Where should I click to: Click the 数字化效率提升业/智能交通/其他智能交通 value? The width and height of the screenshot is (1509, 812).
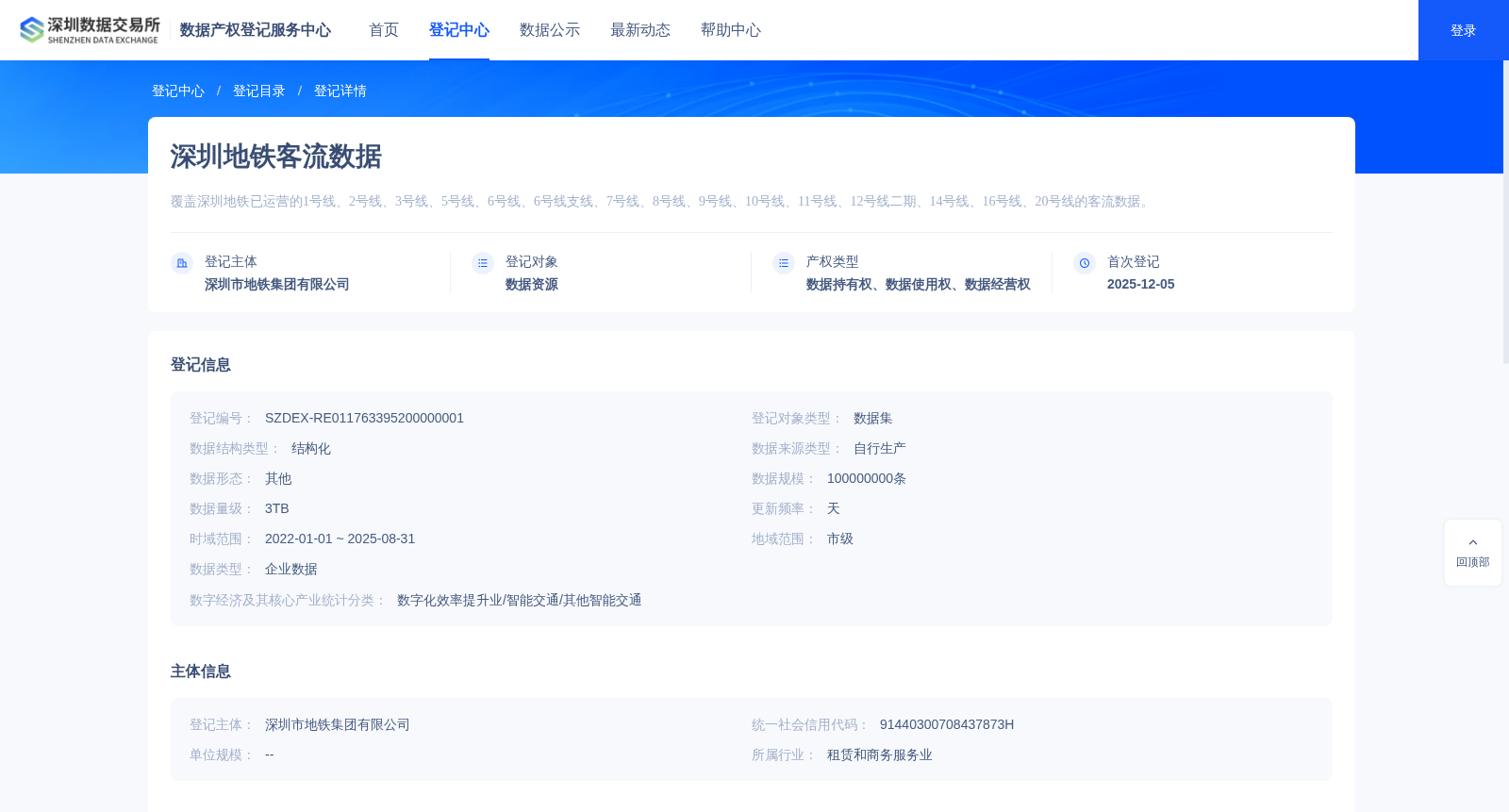click(520, 600)
